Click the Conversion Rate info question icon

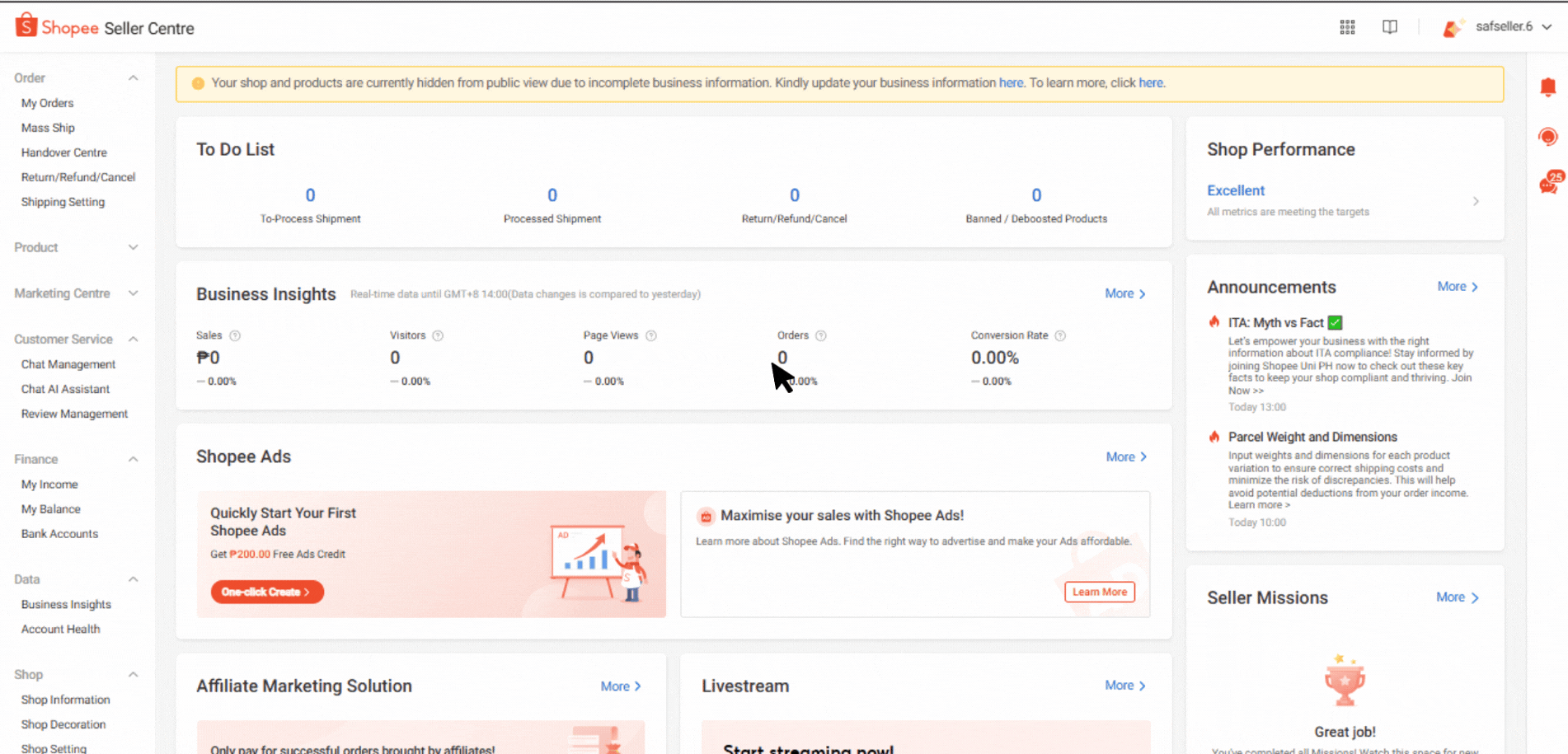tap(1060, 335)
